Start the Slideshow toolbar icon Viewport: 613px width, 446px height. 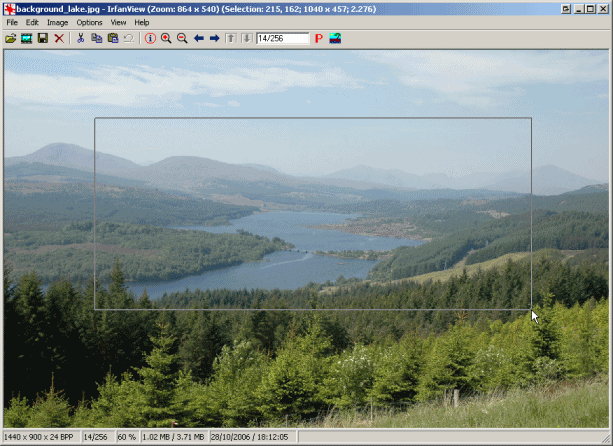[26, 38]
